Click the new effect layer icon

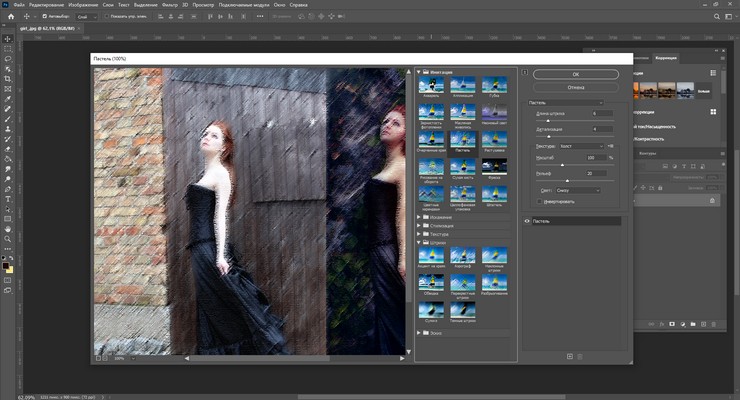click(x=570, y=356)
